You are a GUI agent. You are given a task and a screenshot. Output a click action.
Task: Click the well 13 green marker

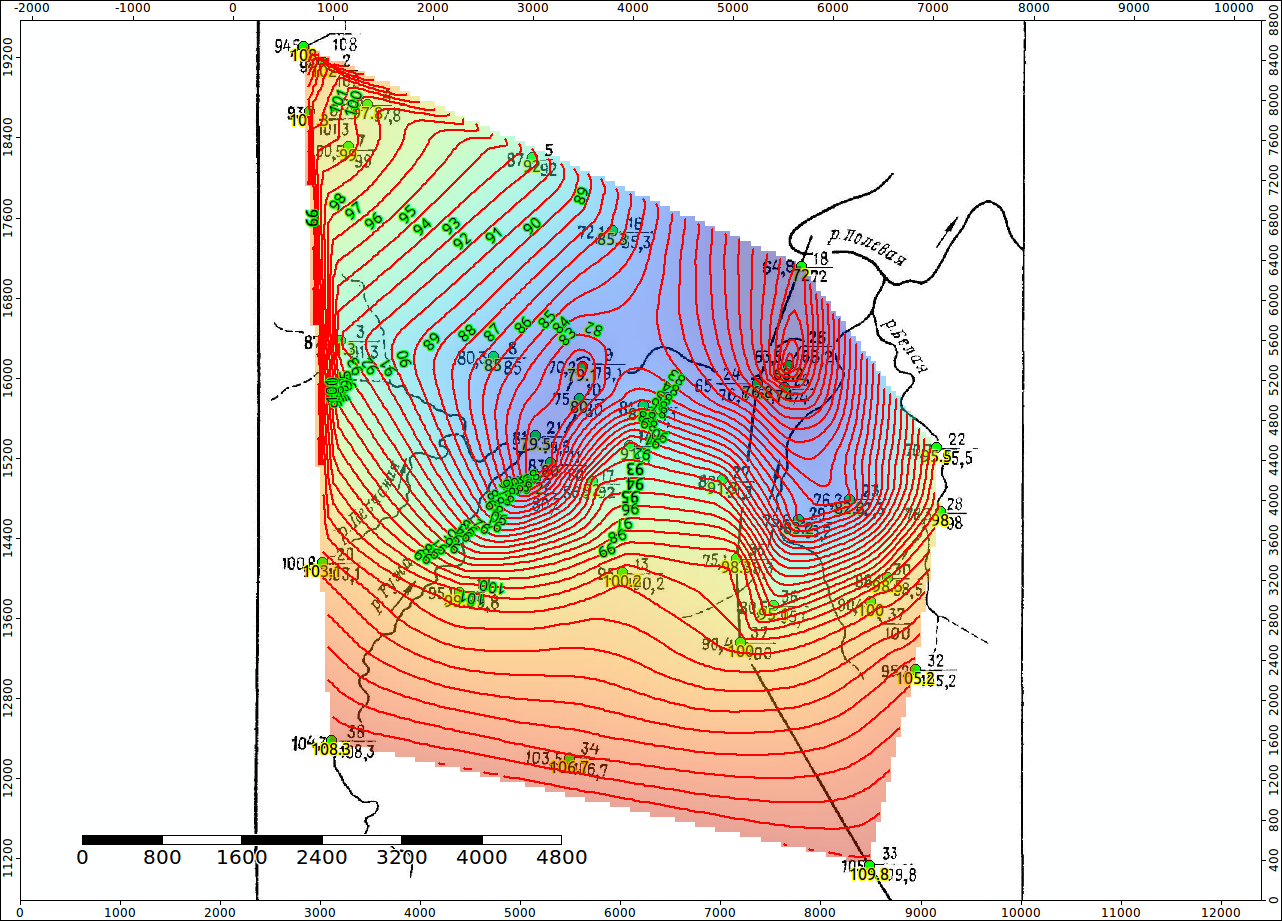point(622,572)
